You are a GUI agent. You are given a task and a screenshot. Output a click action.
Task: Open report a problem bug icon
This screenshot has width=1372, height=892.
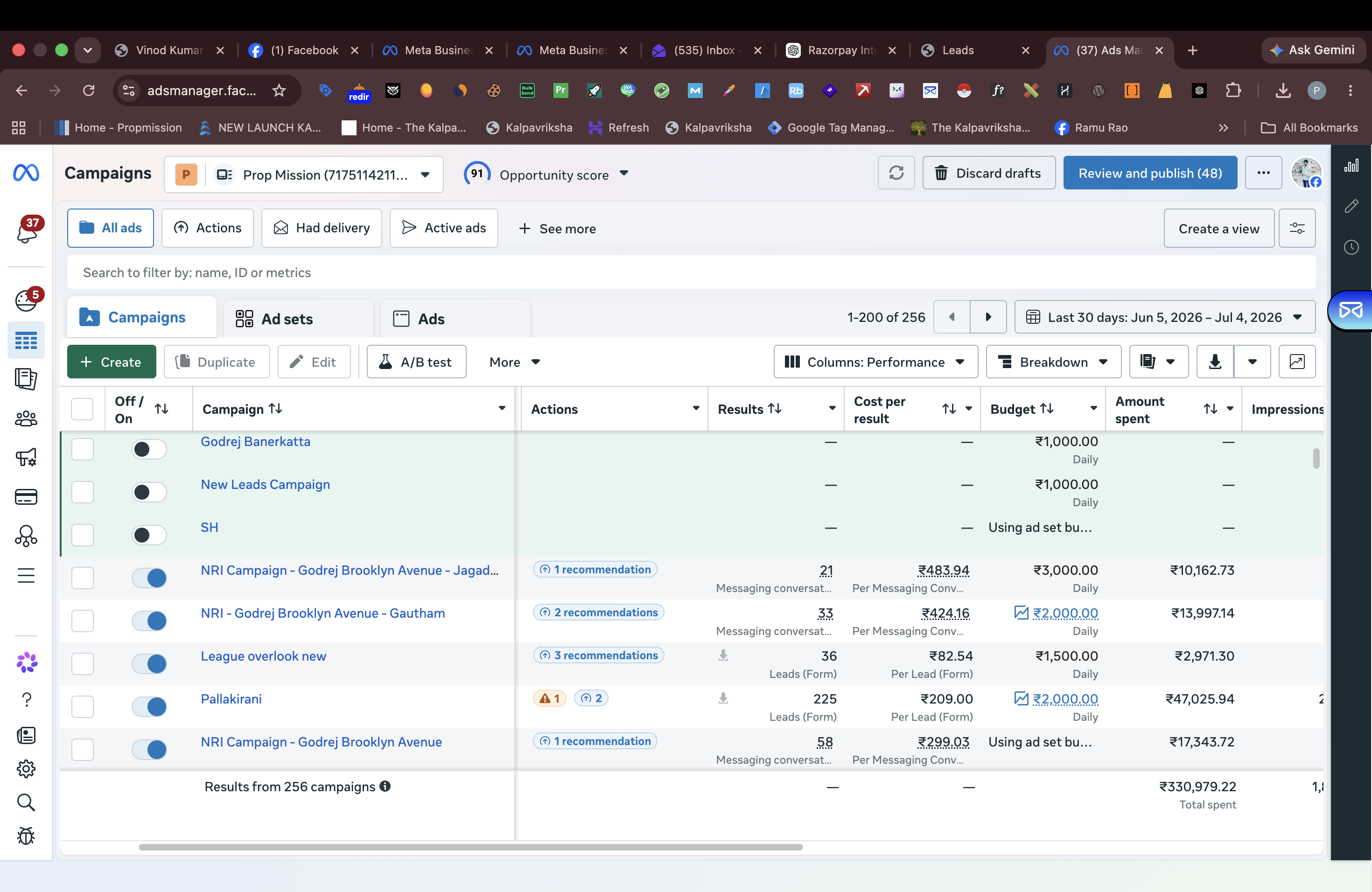[26, 836]
